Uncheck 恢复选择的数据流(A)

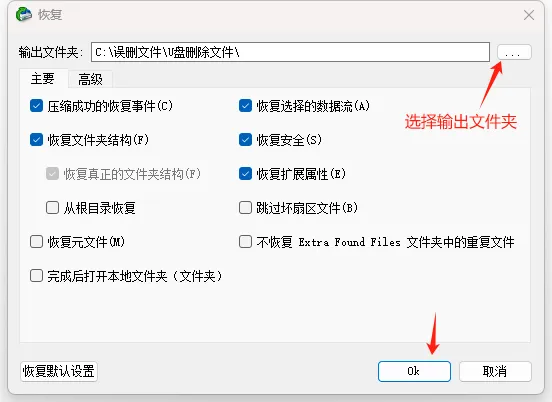pyautogui.click(x=245, y=106)
